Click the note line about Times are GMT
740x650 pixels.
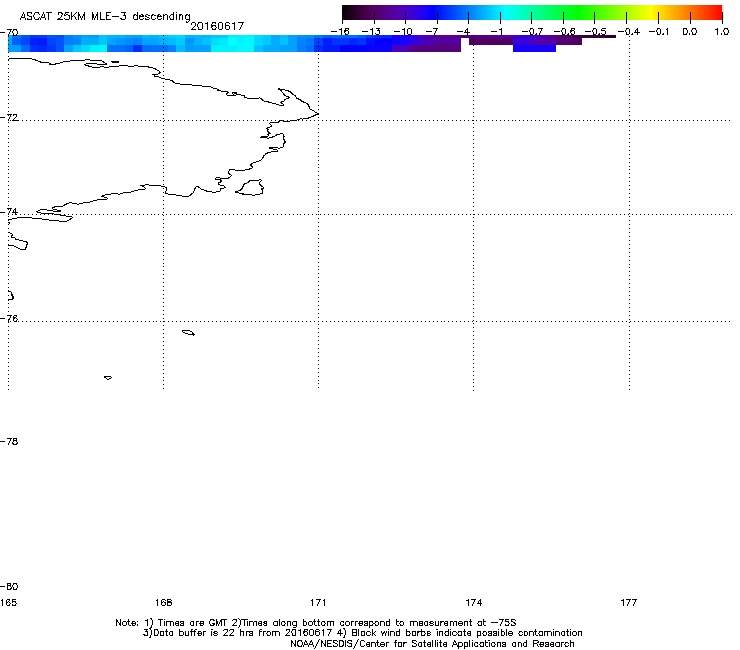tap(316, 623)
